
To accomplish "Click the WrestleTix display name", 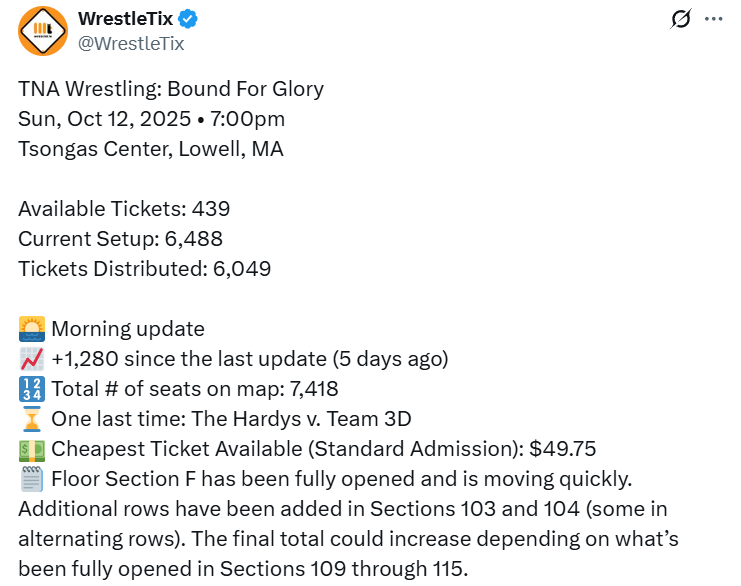I will point(123,19).
